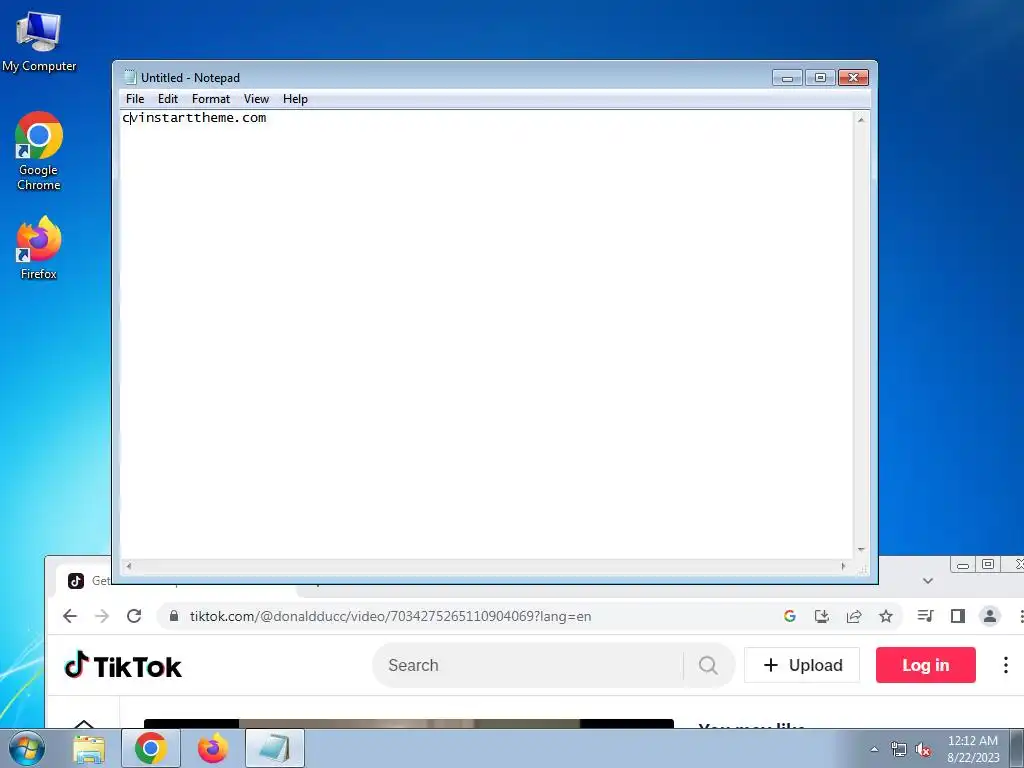Open Chrome profile avatar

pos(990,616)
